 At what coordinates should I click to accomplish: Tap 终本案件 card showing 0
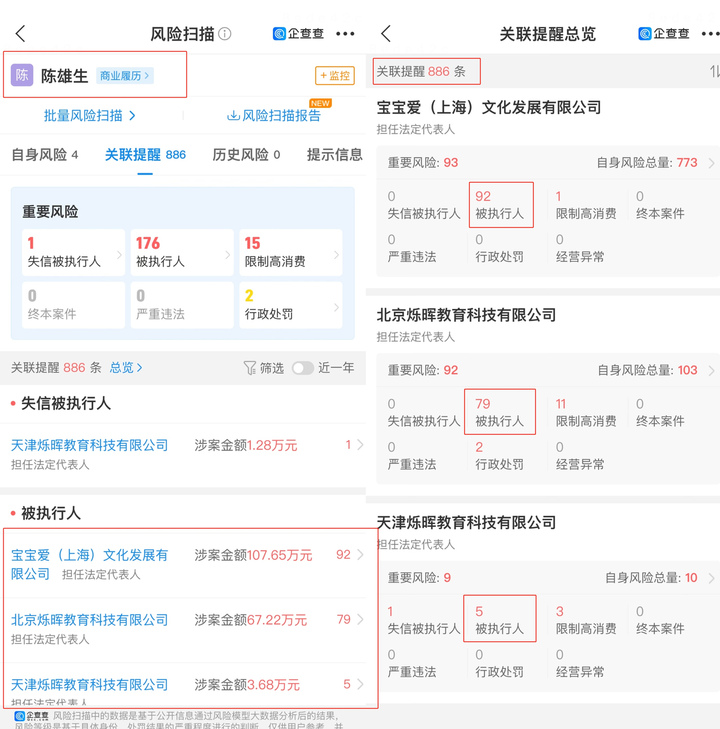[73, 305]
